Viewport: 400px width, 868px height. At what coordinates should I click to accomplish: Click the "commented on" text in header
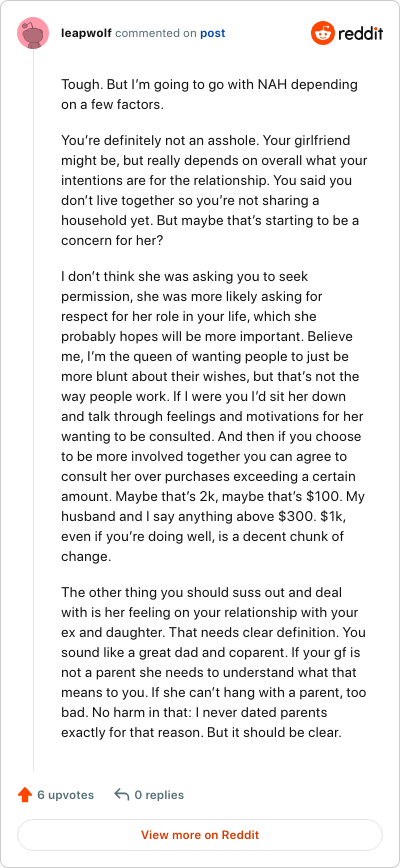(156, 33)
